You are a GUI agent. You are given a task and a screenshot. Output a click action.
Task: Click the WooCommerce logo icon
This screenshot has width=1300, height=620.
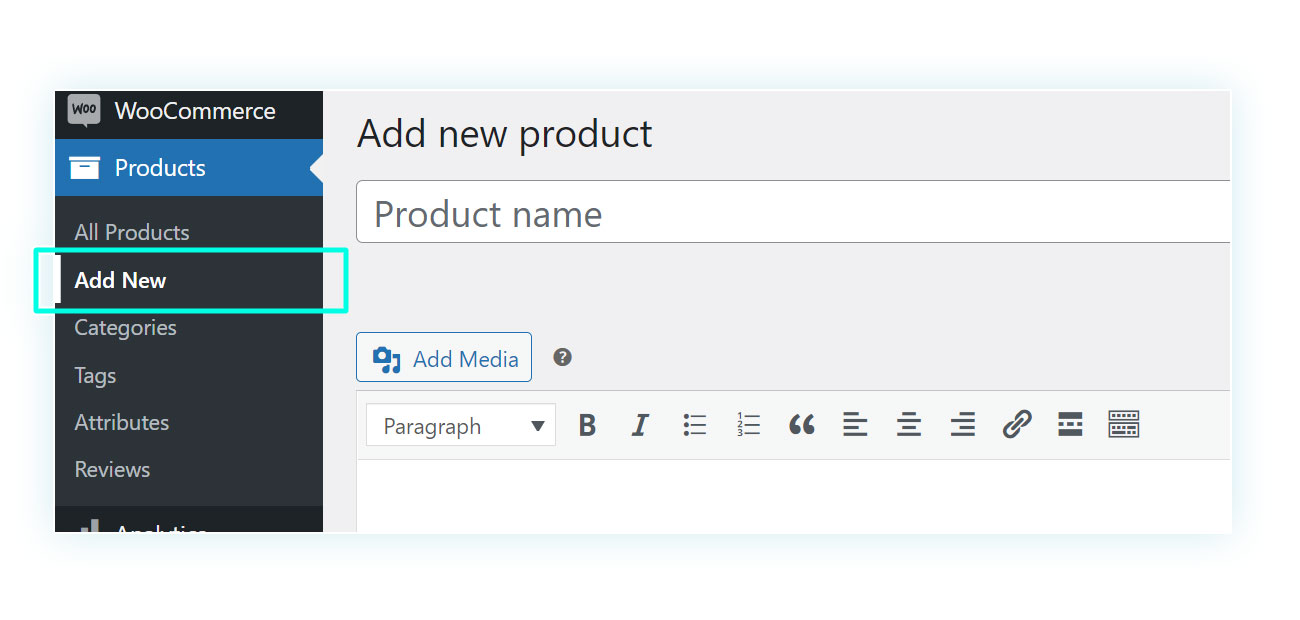pyautogui.click(x=84, y=110)
